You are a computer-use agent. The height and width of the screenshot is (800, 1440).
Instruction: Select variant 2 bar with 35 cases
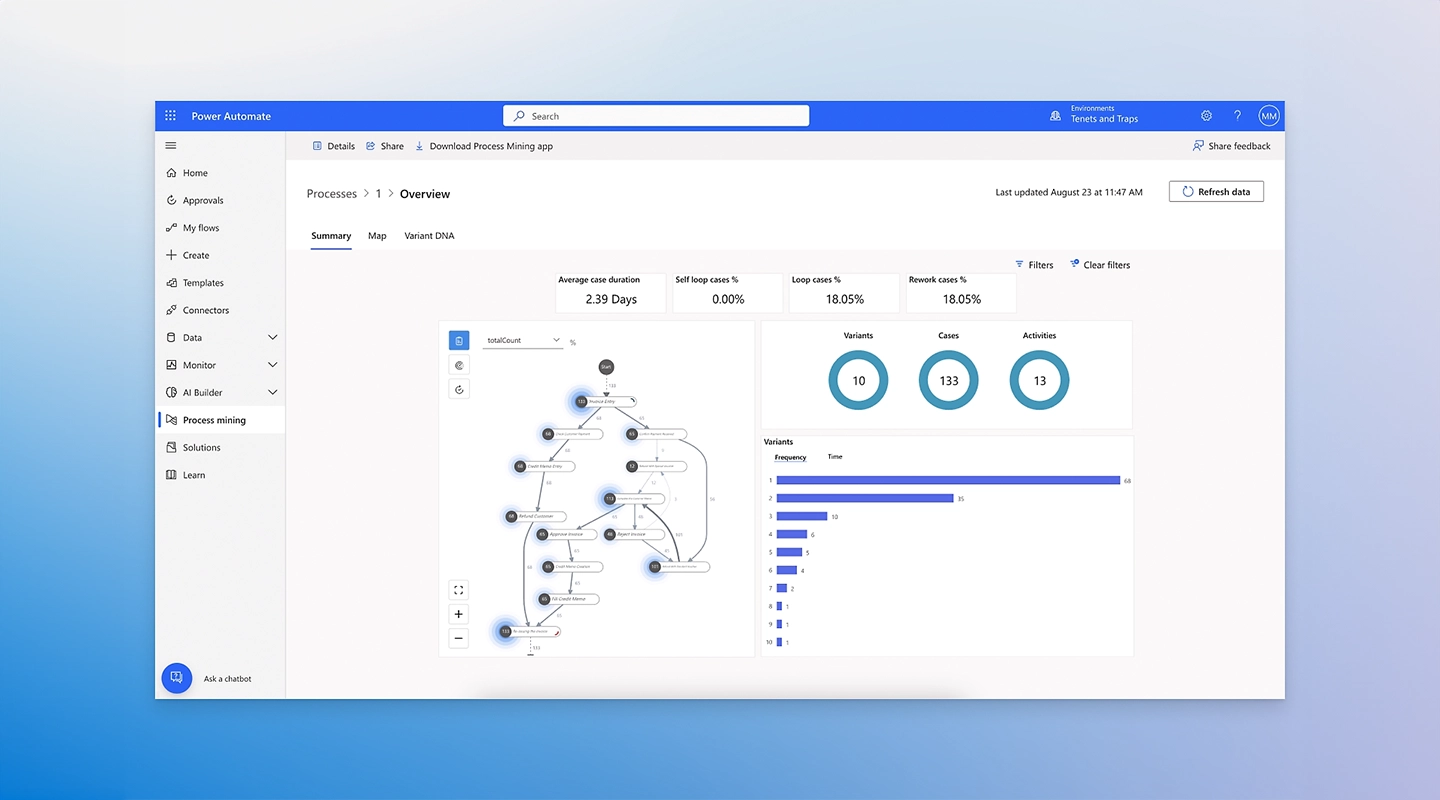click(x=865, y=498)
